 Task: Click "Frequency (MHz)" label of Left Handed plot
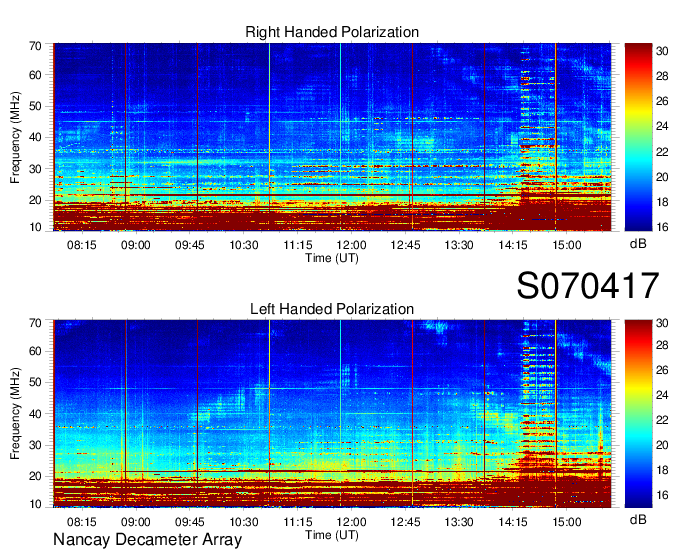(15, 414)
